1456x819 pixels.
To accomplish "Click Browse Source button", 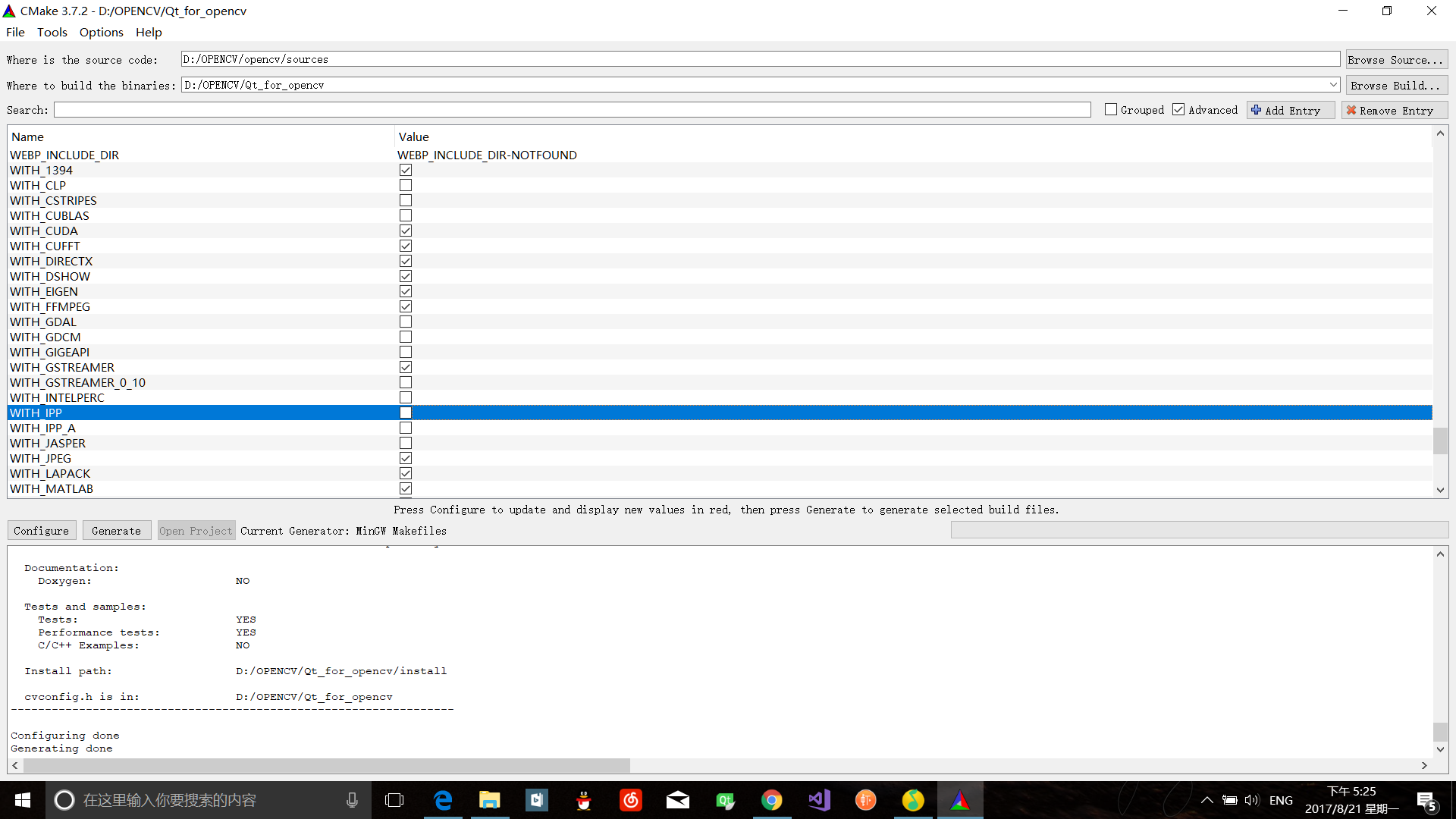I will tap(1396, 60).
